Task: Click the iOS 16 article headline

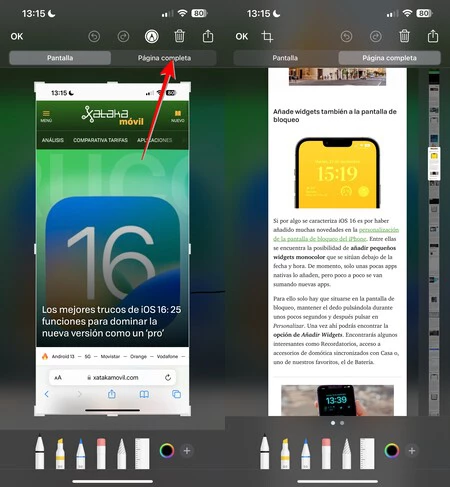Action: (x=111, y=321)
